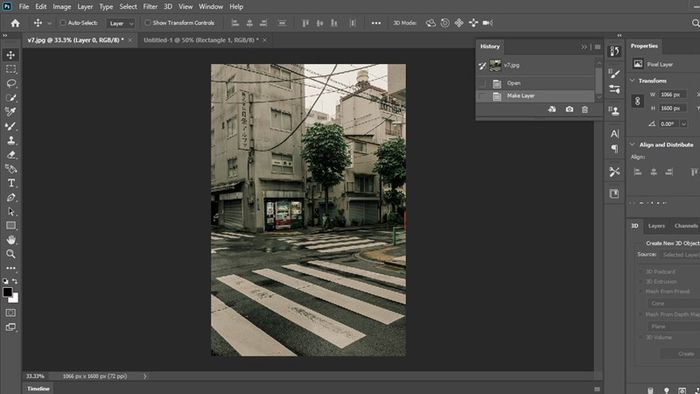
Task: Create new snapshot camera icon in History
Action: click(x=569, y=109)
